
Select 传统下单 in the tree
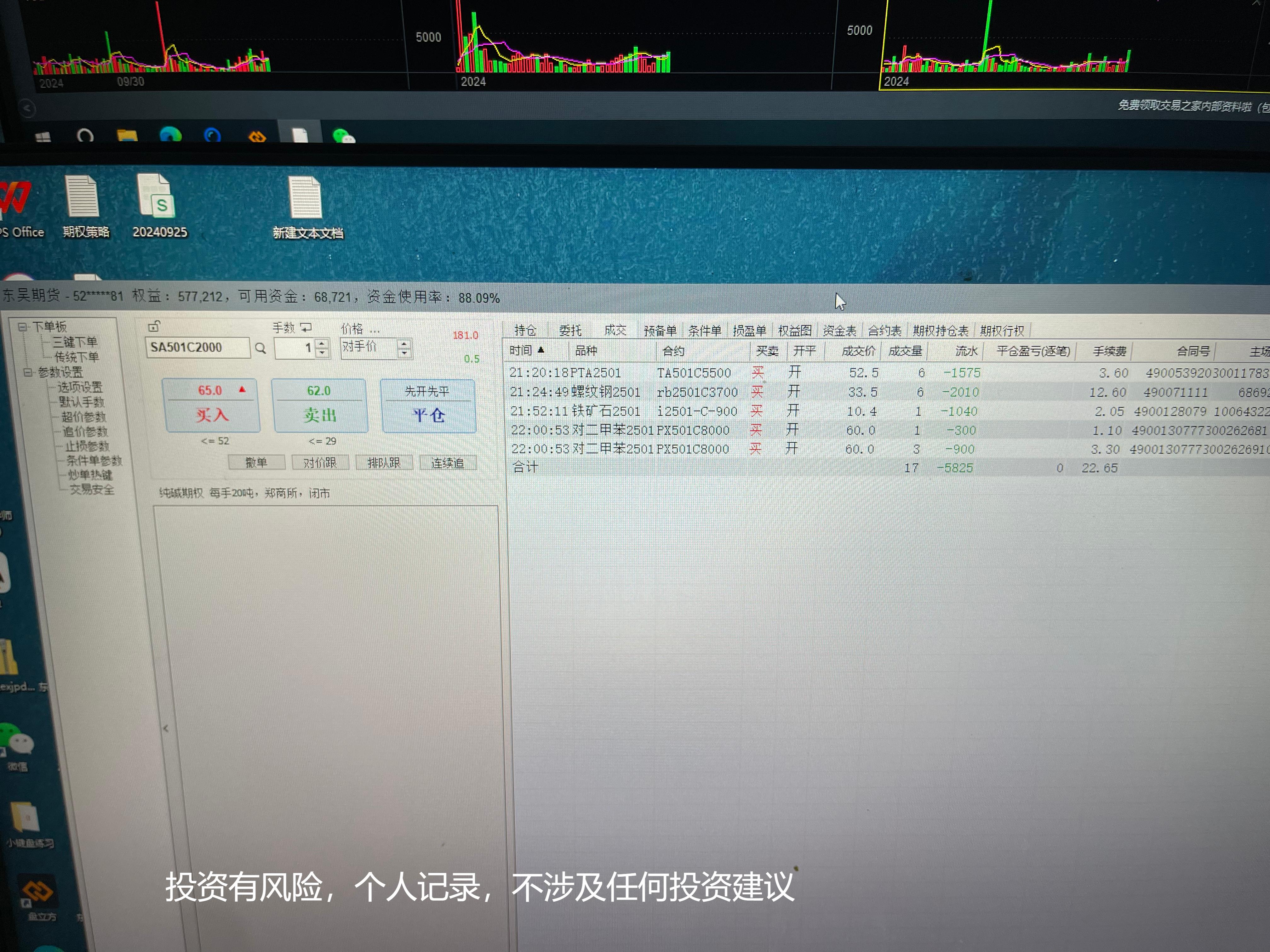point(76,357)
